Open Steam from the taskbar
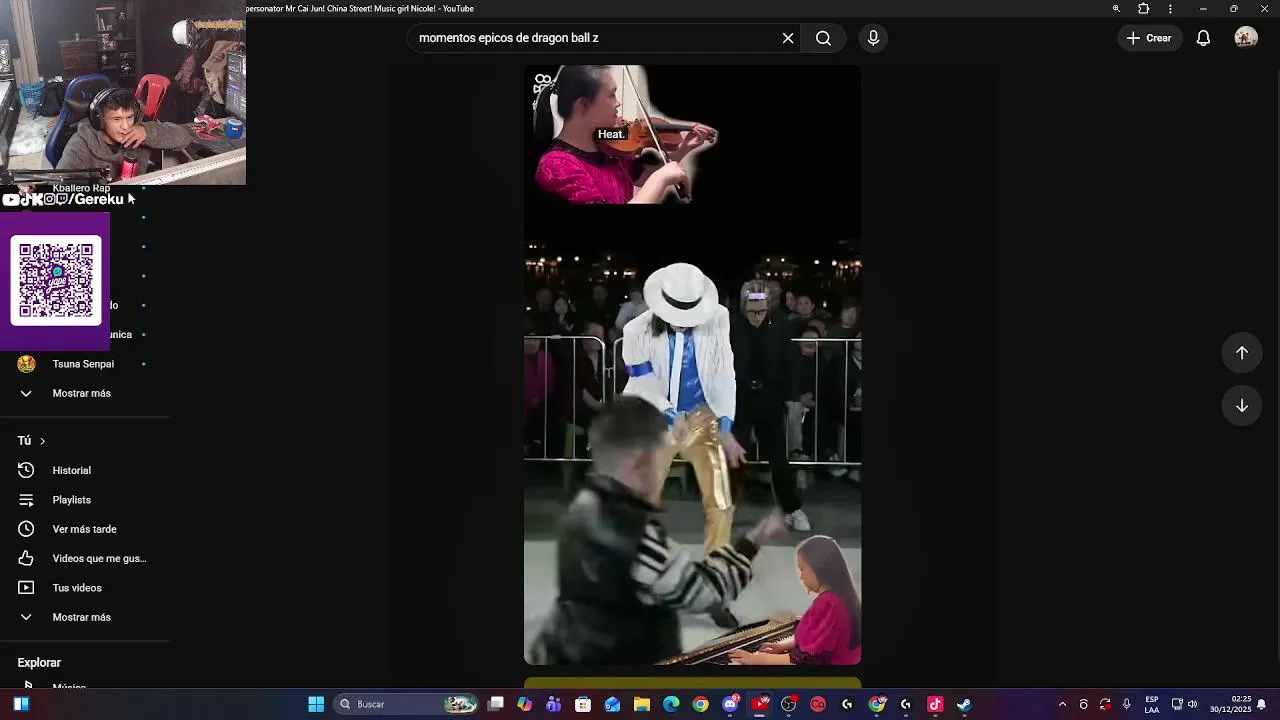The image size is (1280, 720). pos(964,704)
